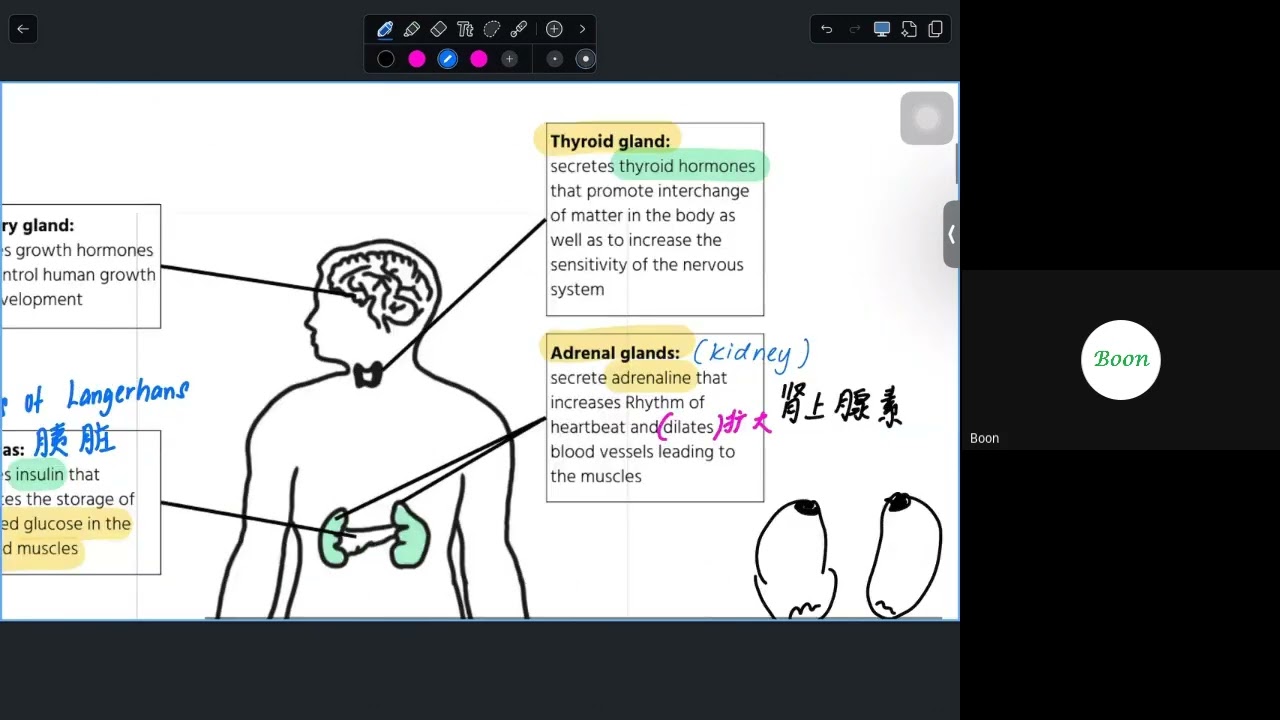Click the Boon participant avatar
Screen dimensions: 1280x720
point(1121,360)
